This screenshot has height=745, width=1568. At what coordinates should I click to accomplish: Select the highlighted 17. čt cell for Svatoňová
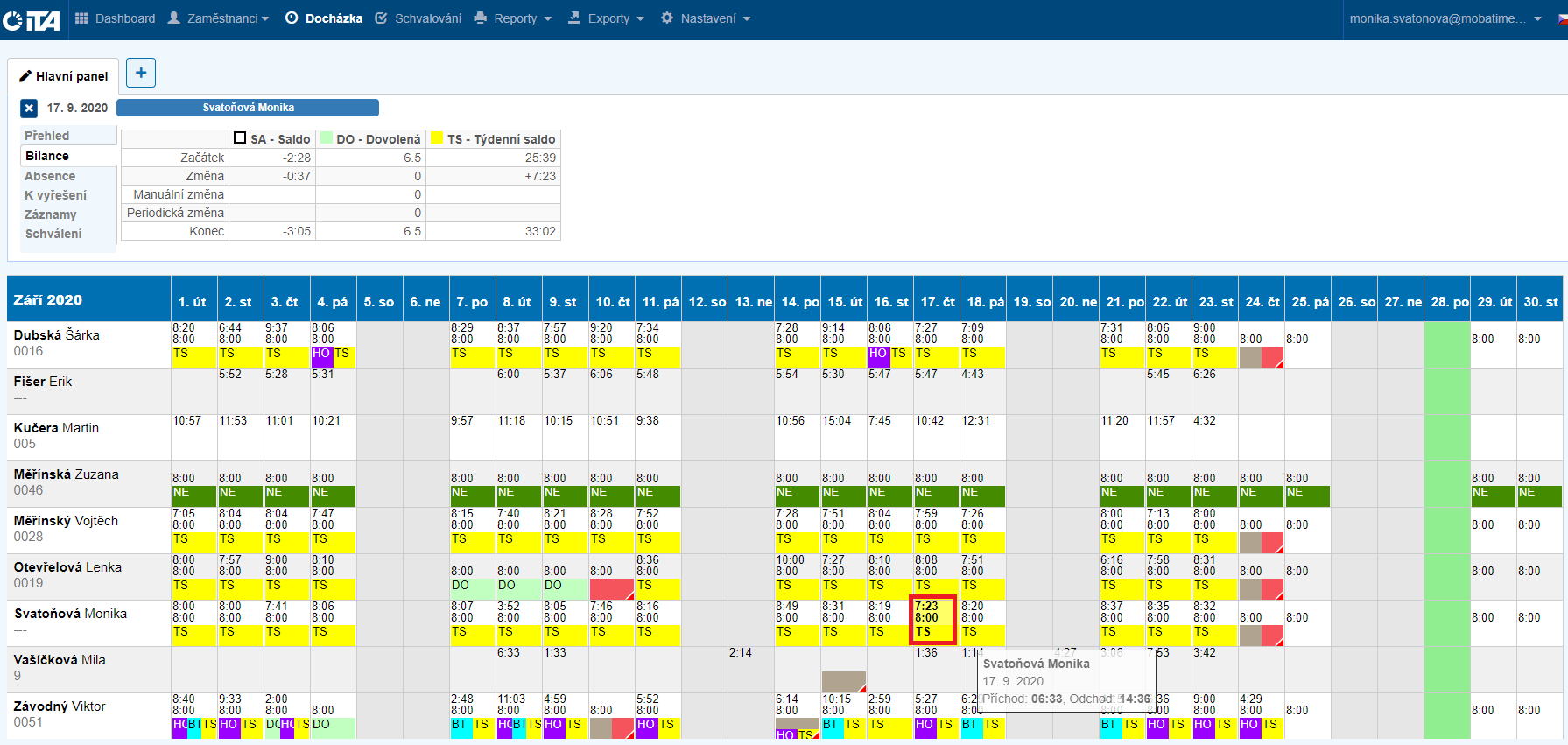tap(933, 619)
